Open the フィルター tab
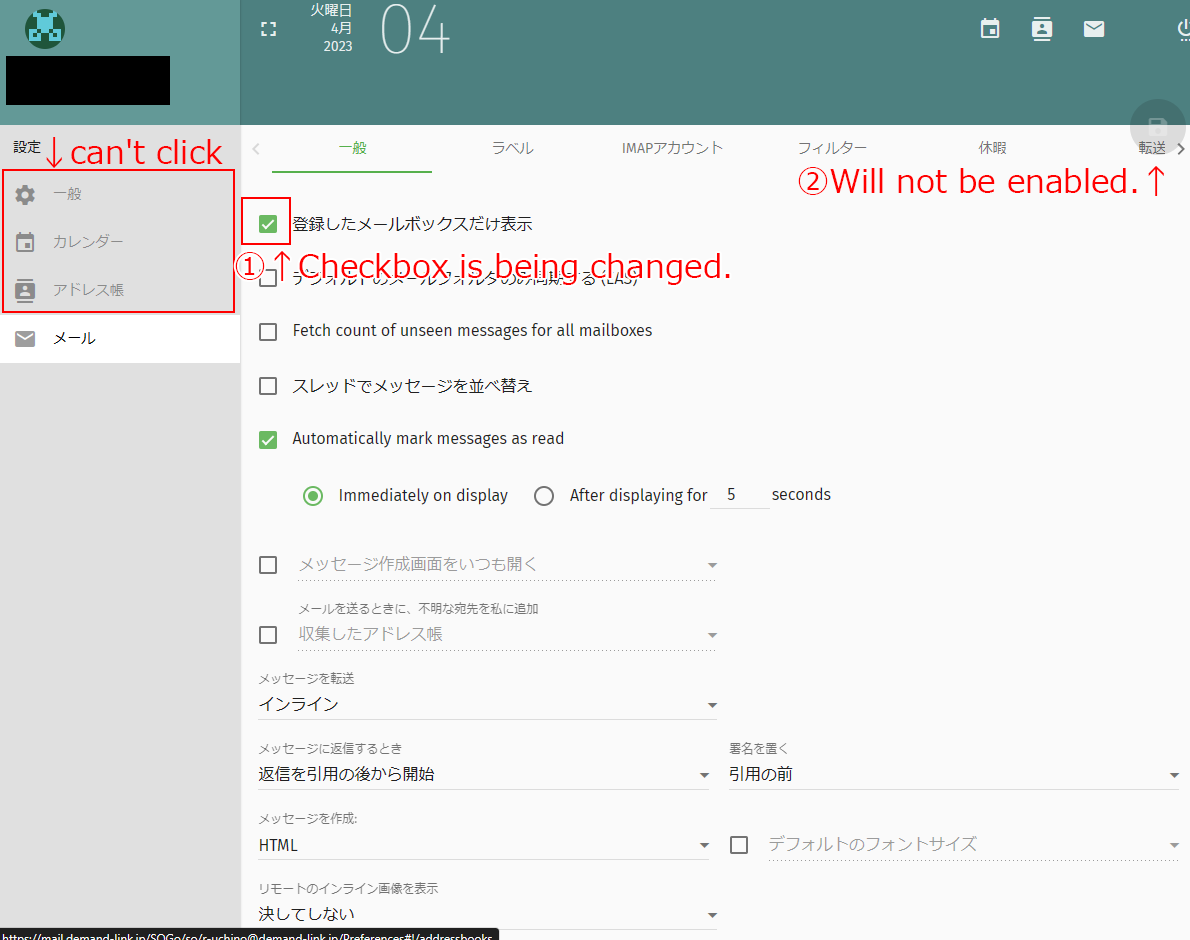Screen dimensions: 1190x940 tap(832, 148)
